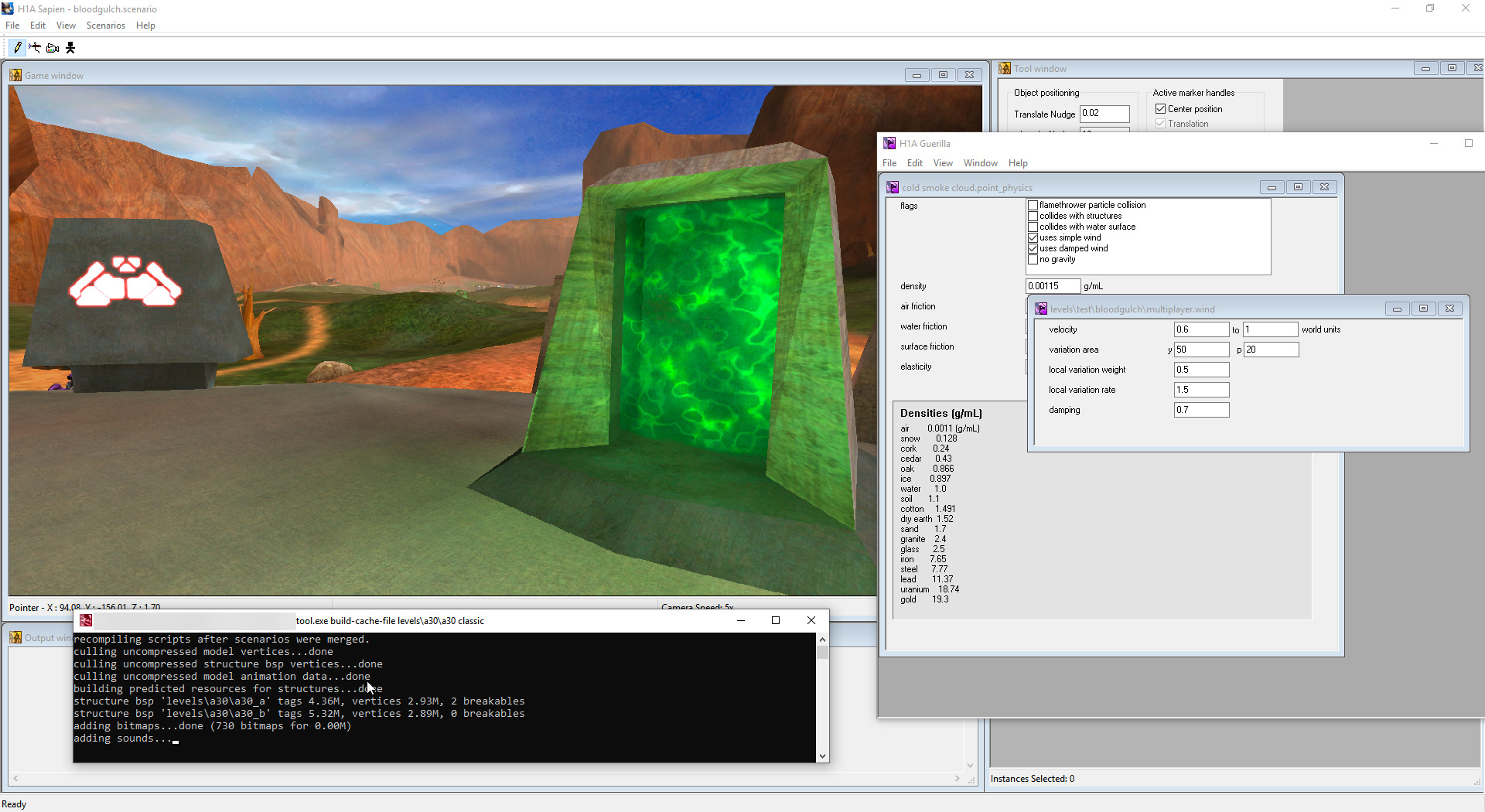
Task: Click the H1A Guerilla application icon
Action: pos(889,143)
